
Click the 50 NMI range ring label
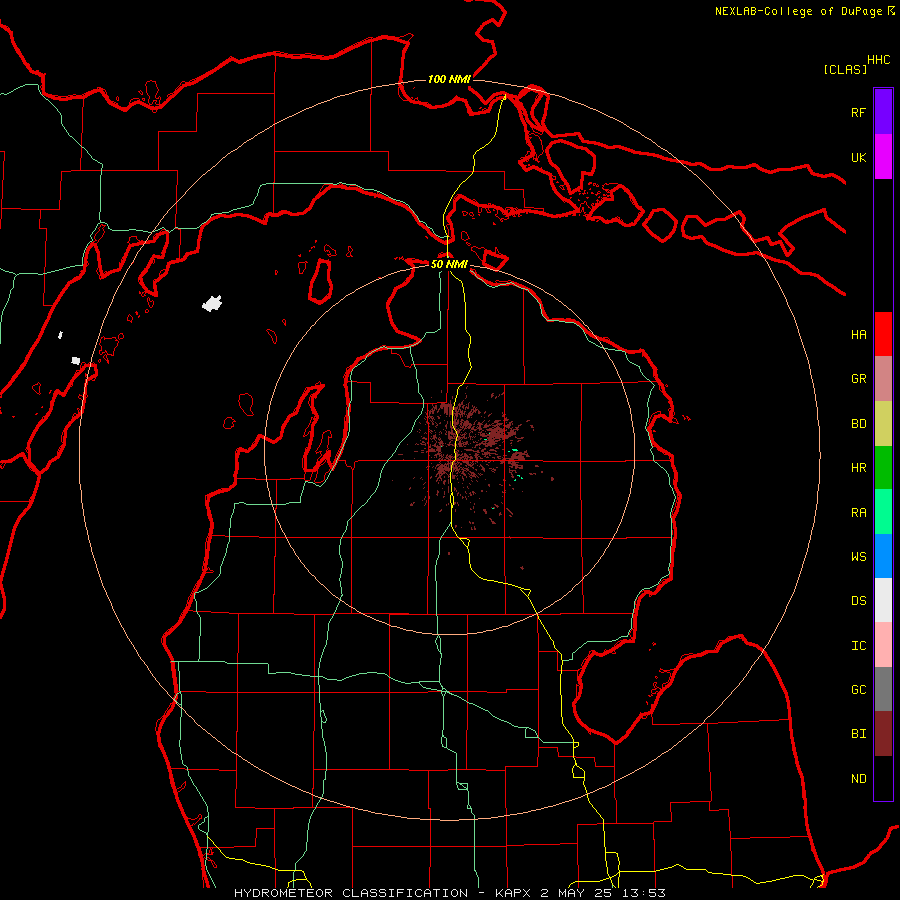point(449,264)
